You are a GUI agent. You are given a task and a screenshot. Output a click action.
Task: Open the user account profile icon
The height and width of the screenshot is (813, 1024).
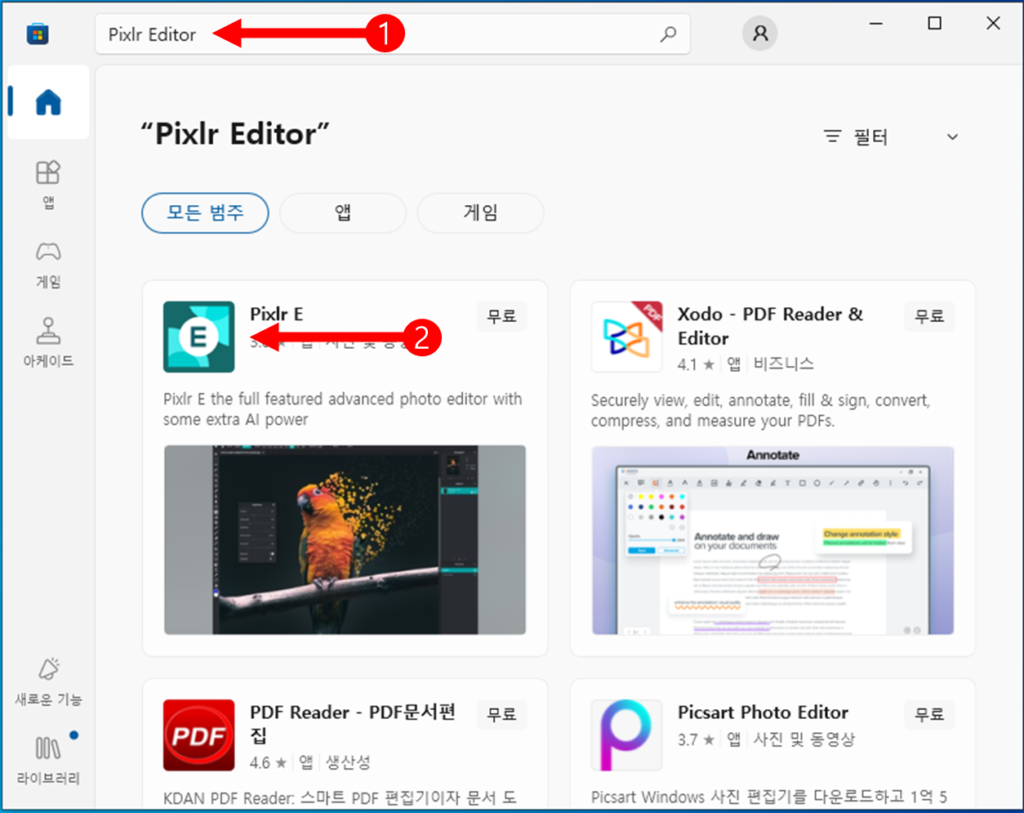click(x=760, y=33)
